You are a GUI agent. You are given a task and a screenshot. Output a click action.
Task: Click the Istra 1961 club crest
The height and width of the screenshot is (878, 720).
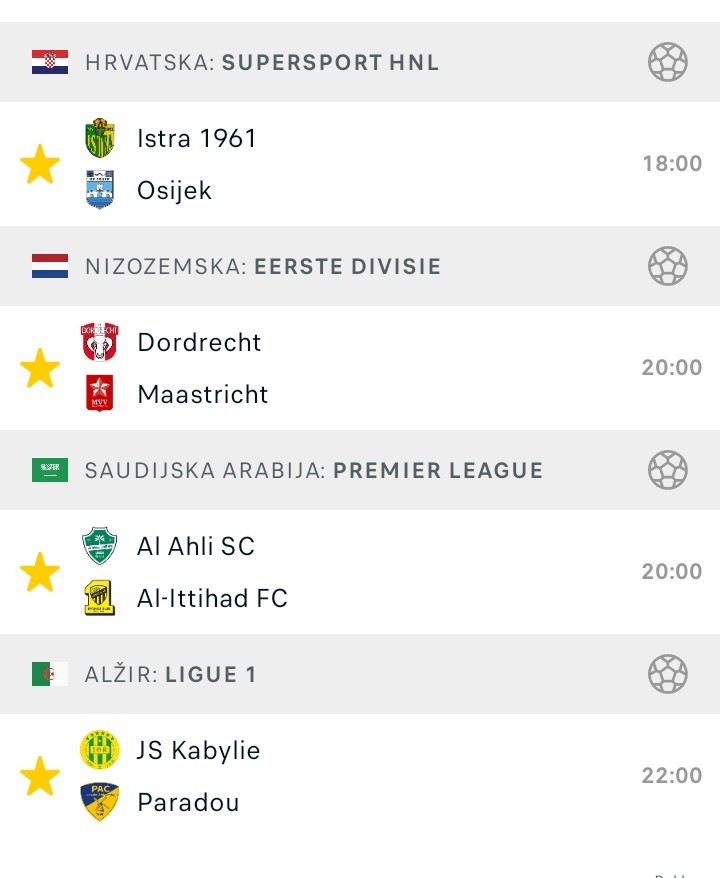click(x=100, y=138)
